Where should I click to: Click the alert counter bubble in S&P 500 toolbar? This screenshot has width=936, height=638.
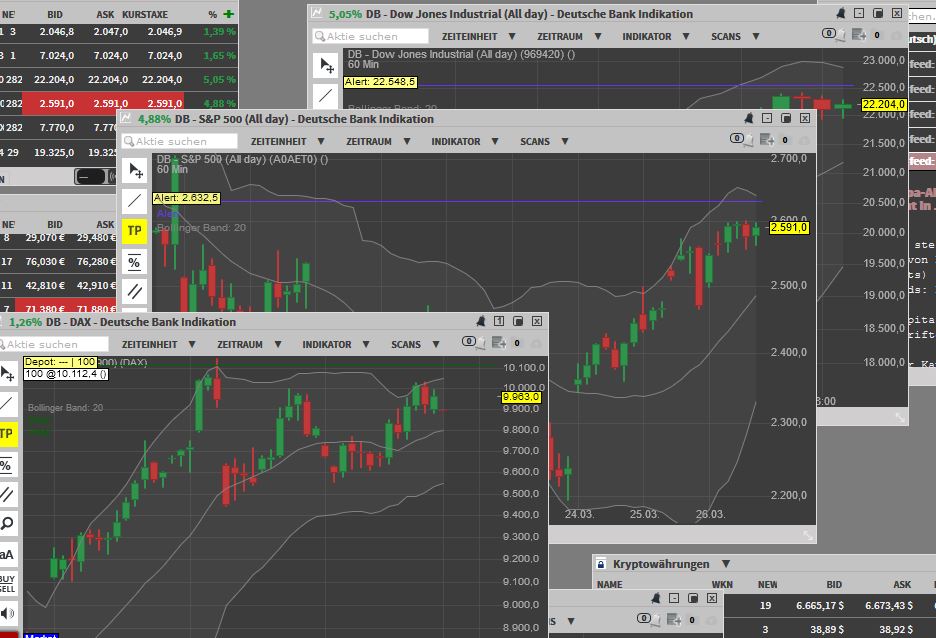pyautogui.click(x=737, y=138)
